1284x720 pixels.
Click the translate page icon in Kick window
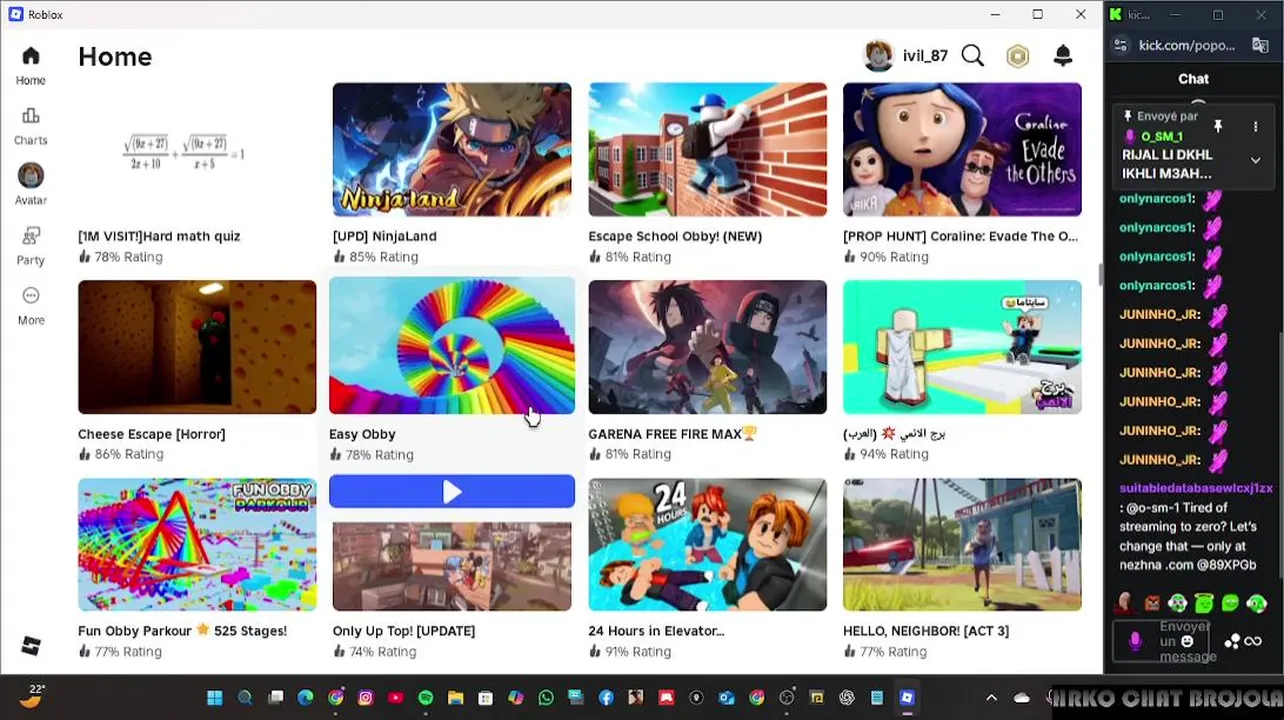click(1259, 45)
